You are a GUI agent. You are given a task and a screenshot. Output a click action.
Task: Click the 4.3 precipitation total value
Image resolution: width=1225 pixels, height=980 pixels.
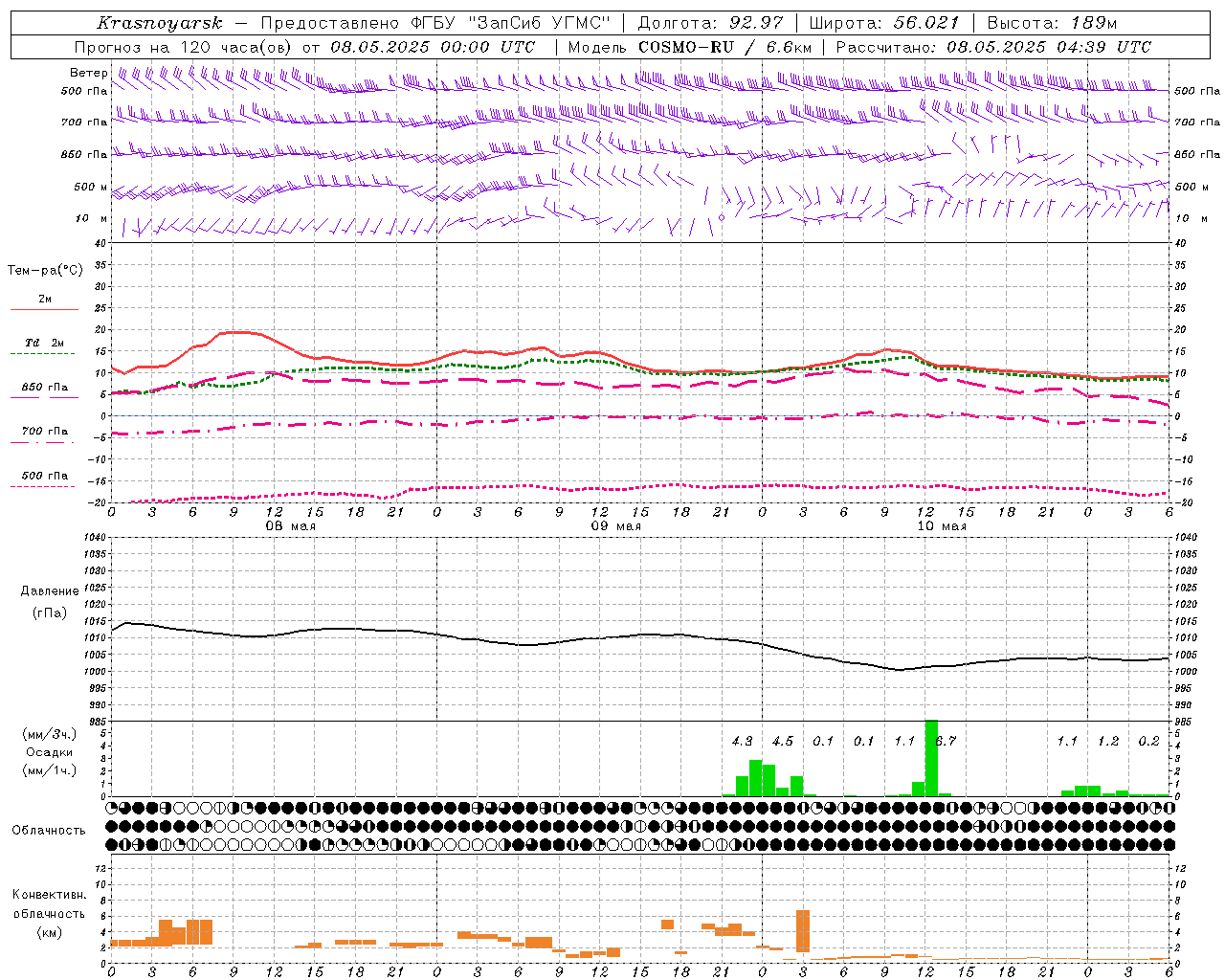(742, 741)
